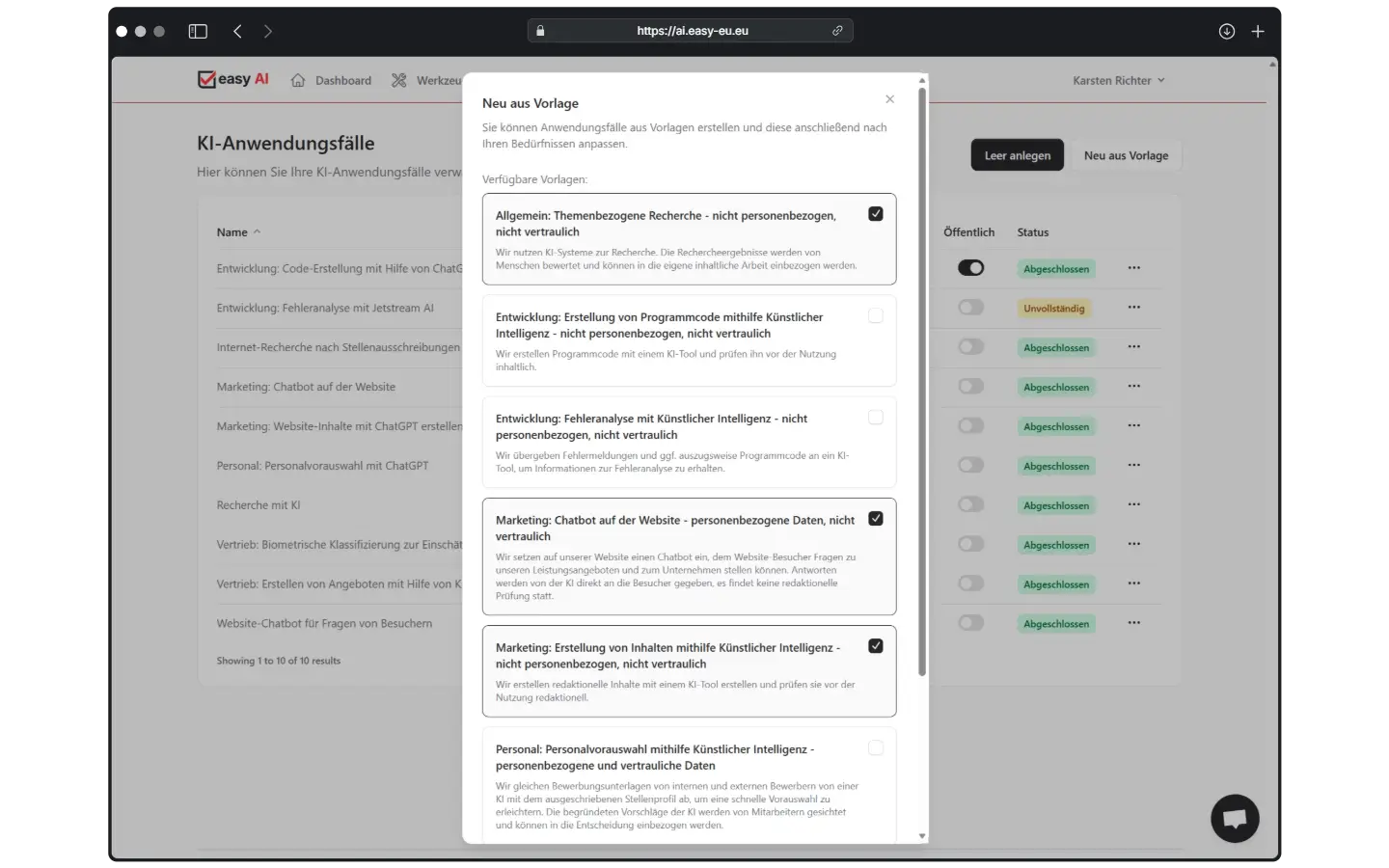1389x868 pixels.
Task: Open Dashboard via the home icon
Action: coord(297,80)
